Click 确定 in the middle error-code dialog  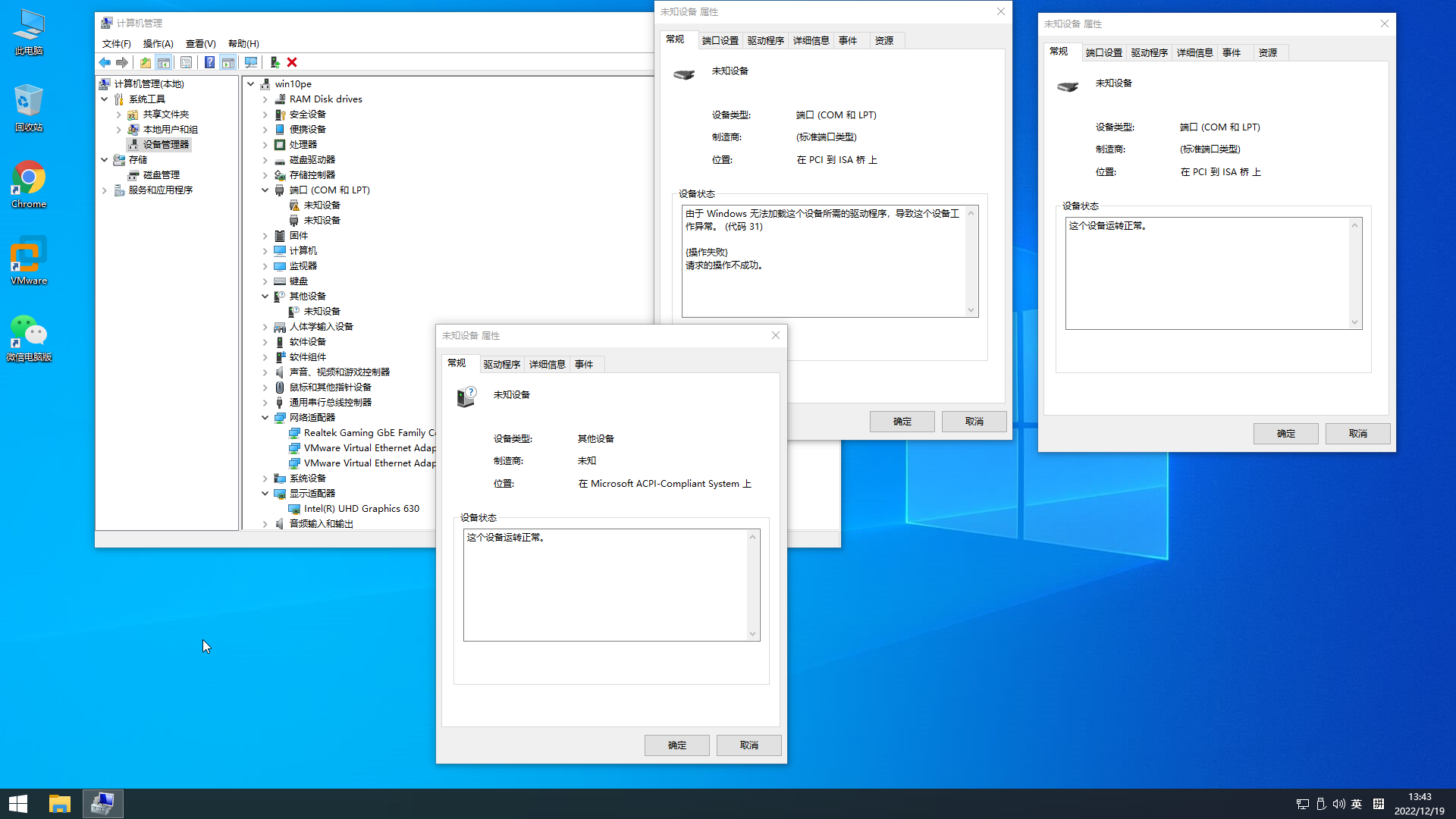click(902, 422)
